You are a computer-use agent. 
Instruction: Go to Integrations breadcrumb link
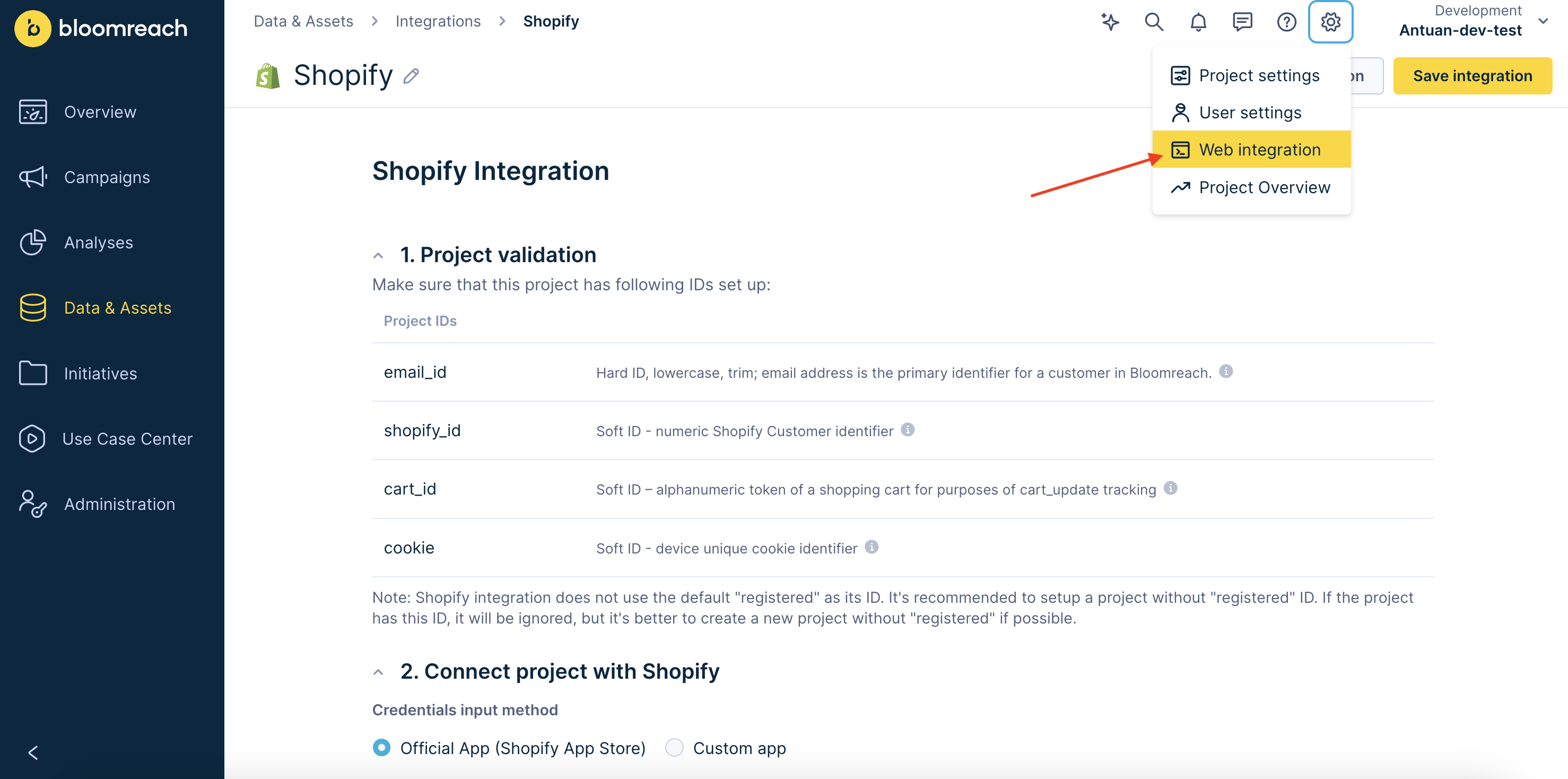click(x=438, y=21)
